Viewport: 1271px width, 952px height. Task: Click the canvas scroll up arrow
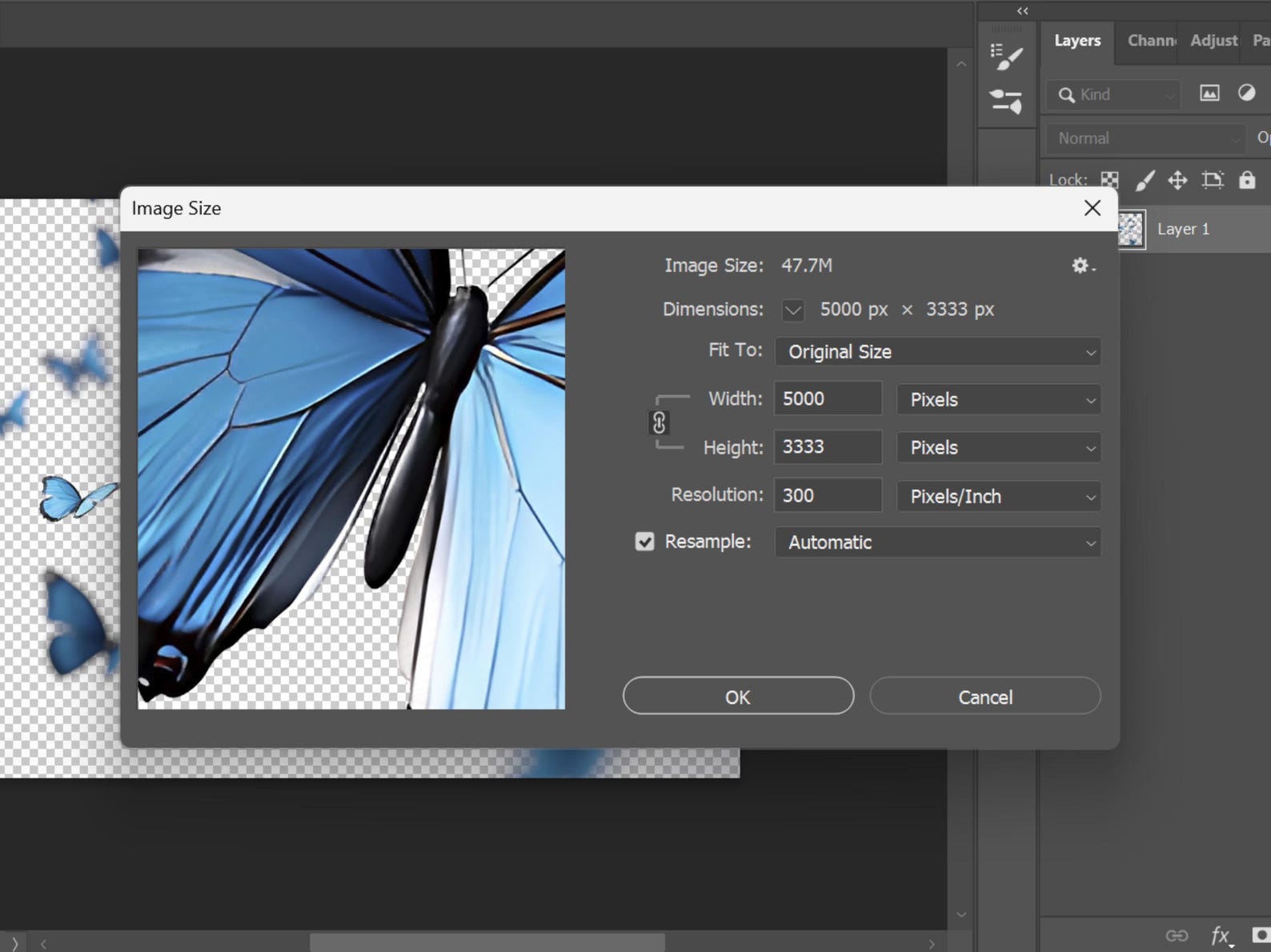[961, 63]
